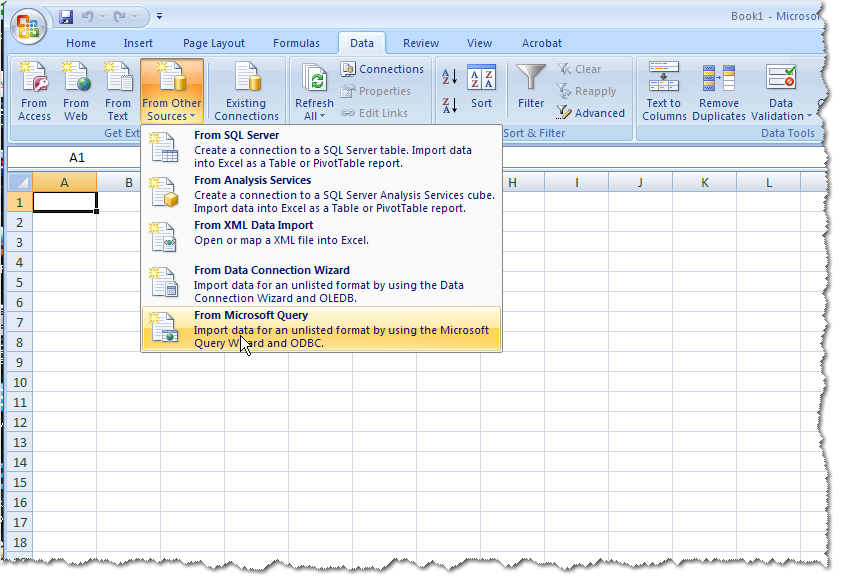842x581 pixels.
Task: Launch Text to Columns wizard
Action: pyautogui.click(x=664, y=91)
